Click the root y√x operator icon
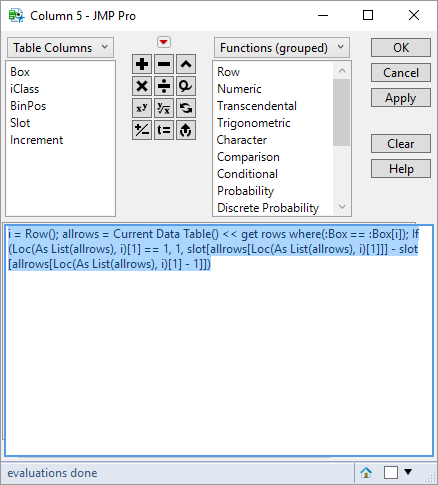The height and width of the screenshot is (485, 438). (x=164, y=108)
